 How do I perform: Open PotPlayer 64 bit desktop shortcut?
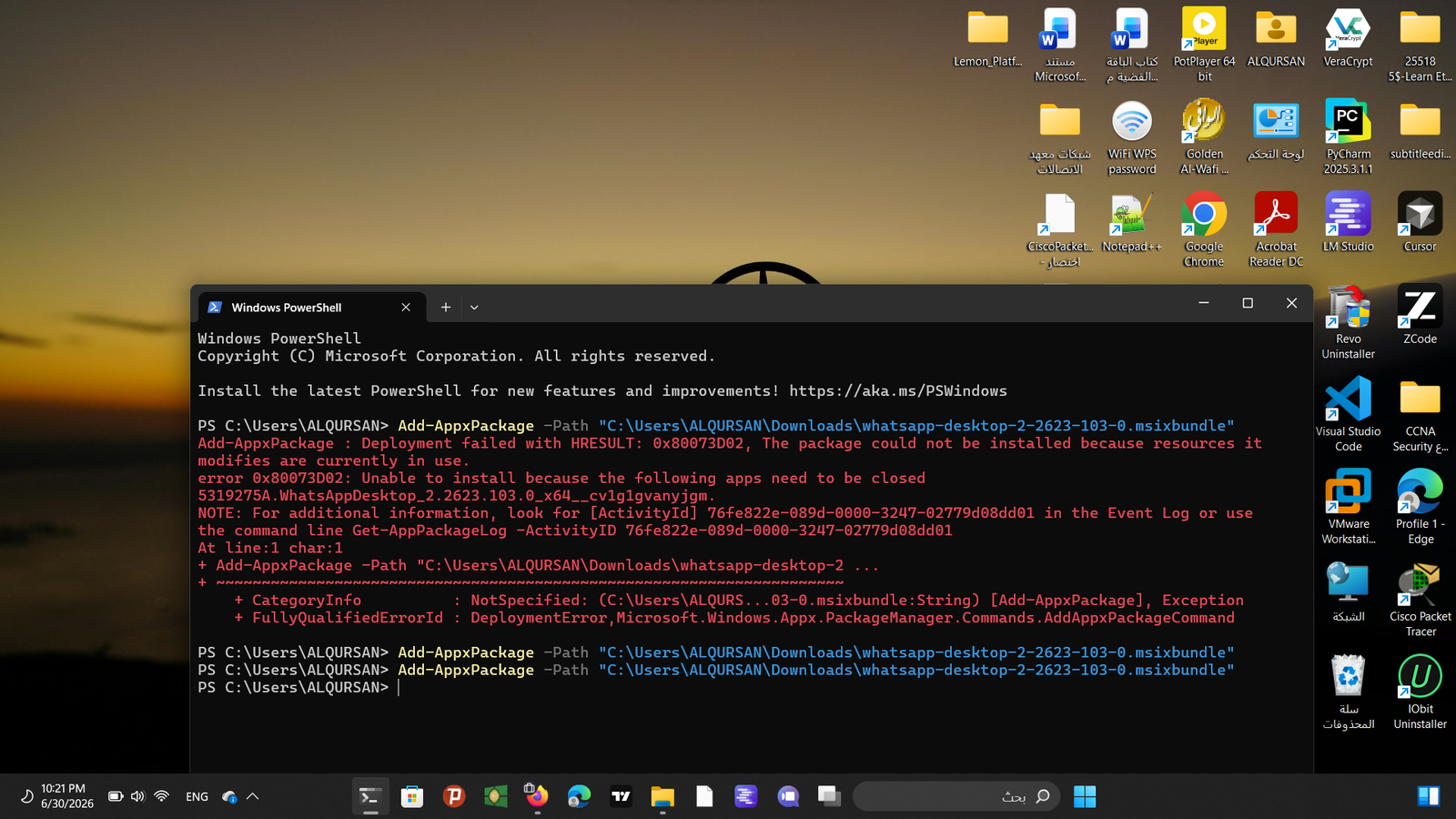click(1204, 45)
